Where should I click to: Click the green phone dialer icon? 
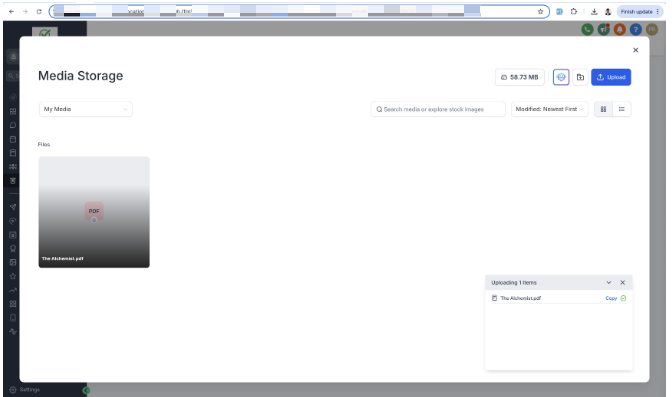(588, 29)
